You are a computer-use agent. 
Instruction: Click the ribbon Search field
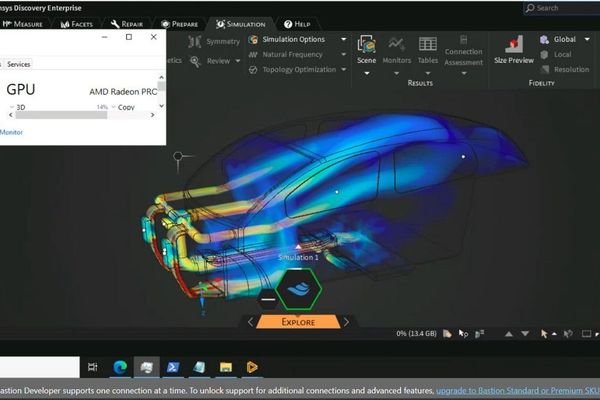coord(561,8)
